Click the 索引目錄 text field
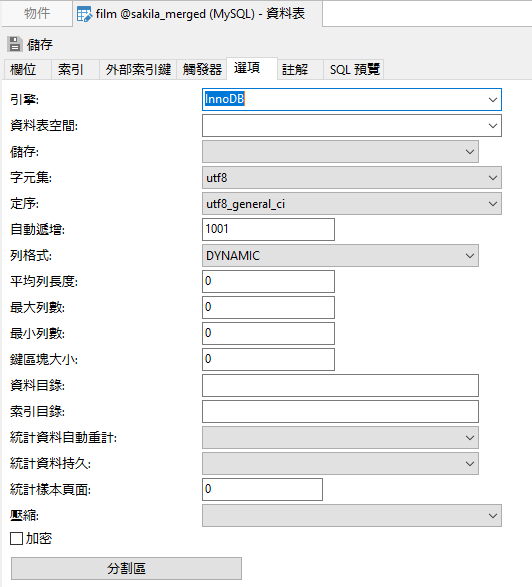 pyautogui.click(x=340, y=411)
